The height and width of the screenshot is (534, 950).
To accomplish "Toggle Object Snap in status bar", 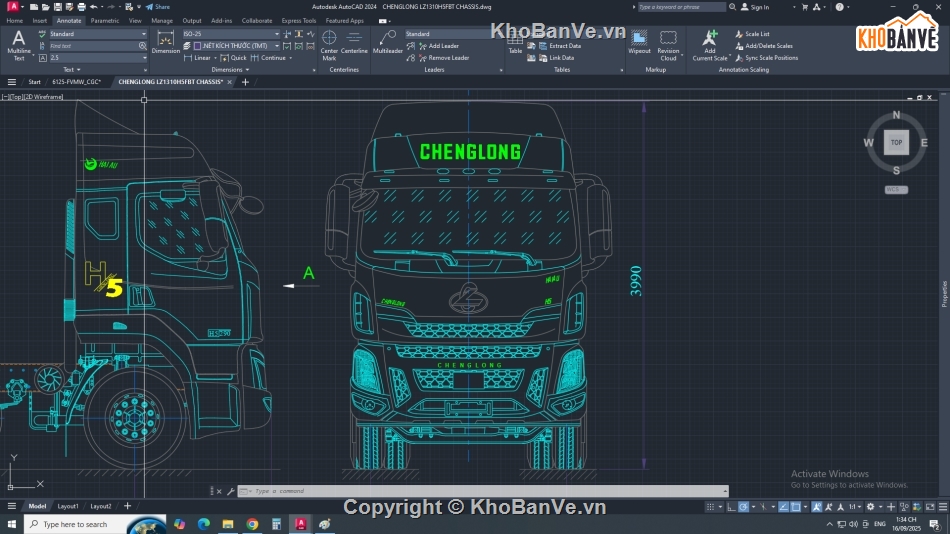I will [x=796, y=507].
